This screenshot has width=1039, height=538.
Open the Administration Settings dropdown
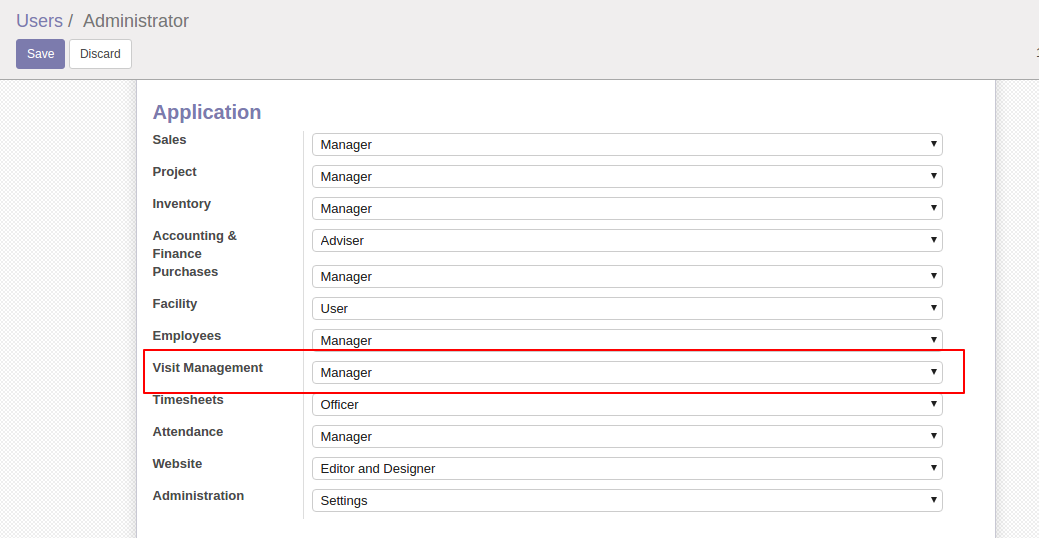click(x=627, y=500)
